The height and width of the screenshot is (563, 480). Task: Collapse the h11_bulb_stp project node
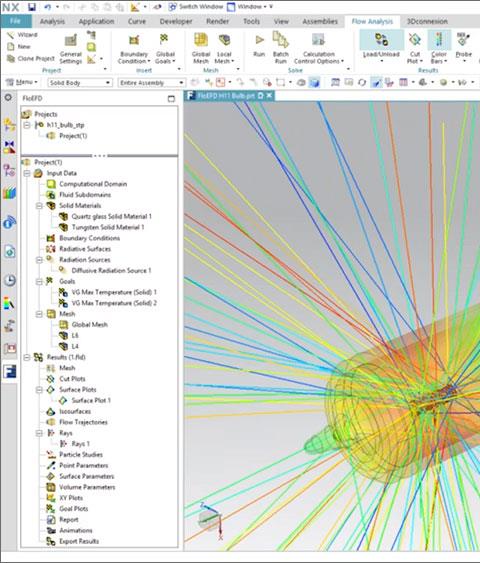tap(27, 125)
